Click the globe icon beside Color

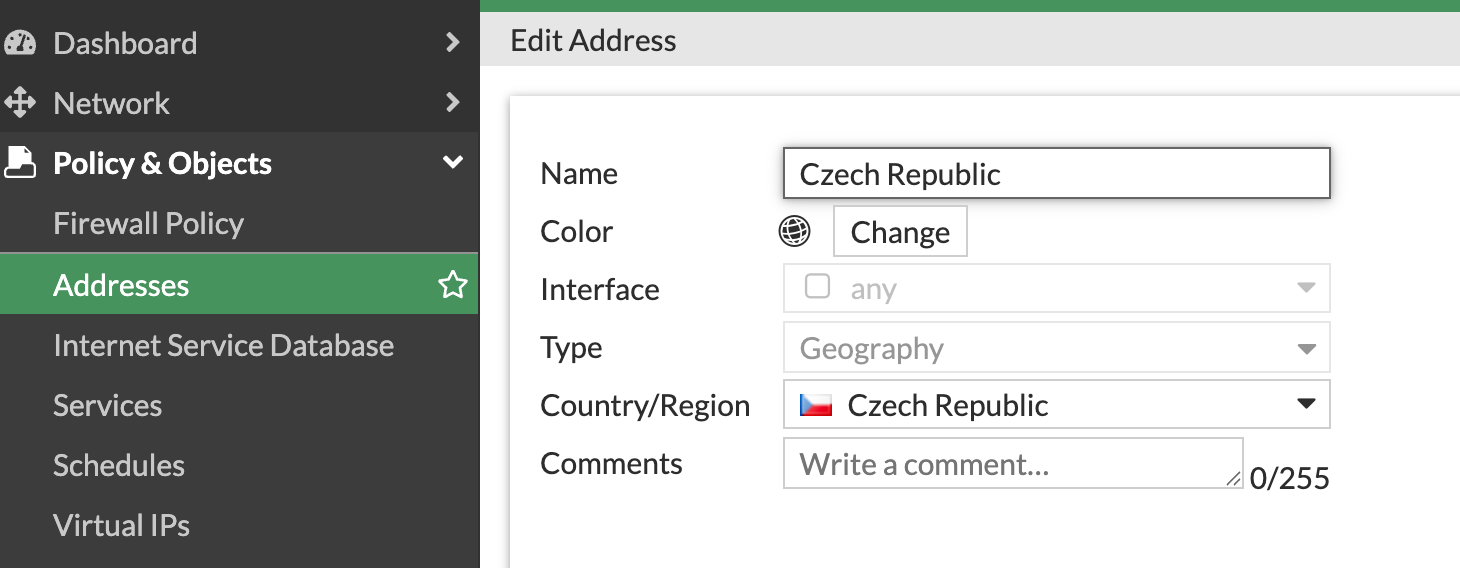point(794,232)
